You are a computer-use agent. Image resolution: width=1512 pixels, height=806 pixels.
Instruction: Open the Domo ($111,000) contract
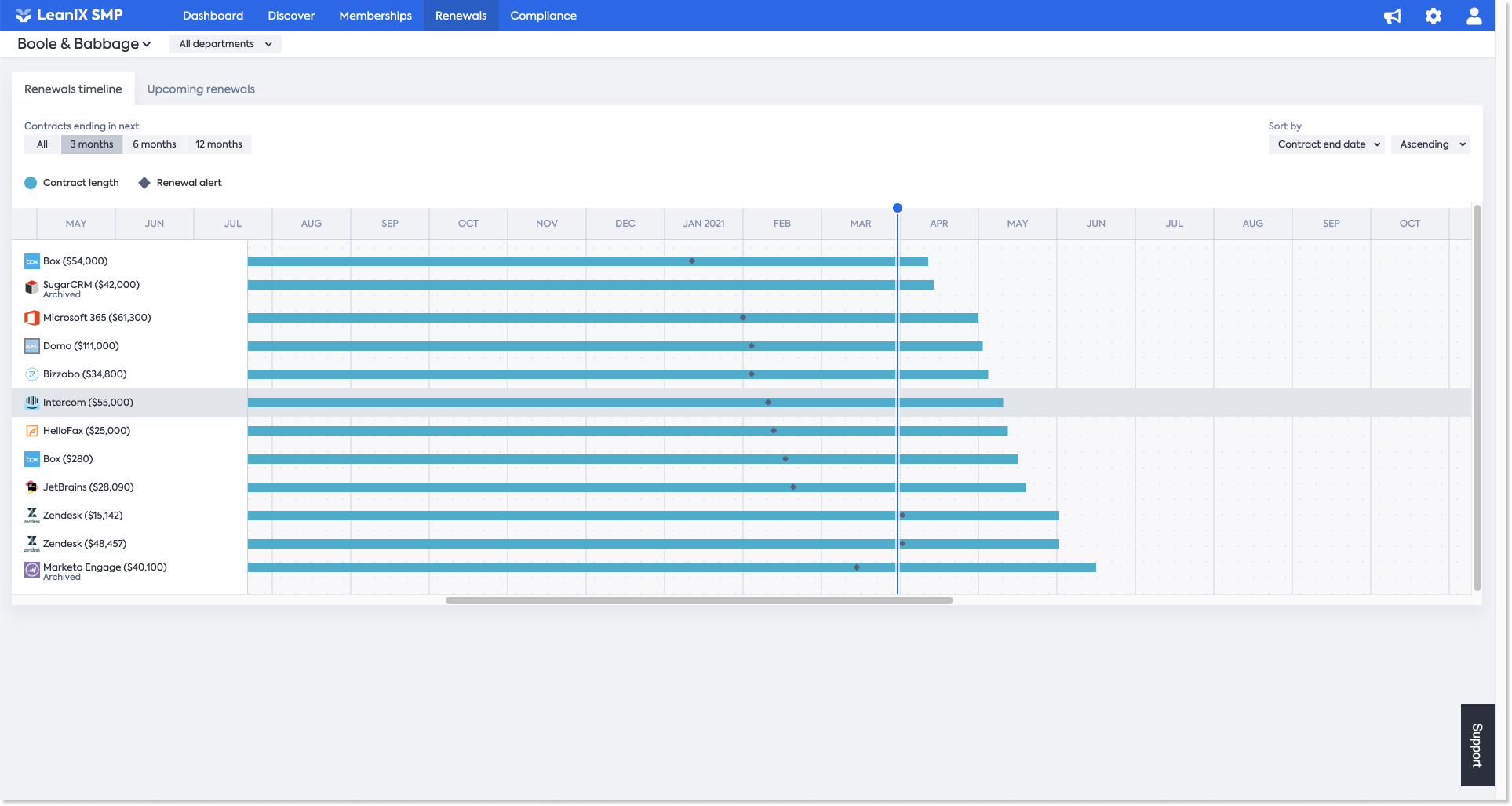click(81, 346)
